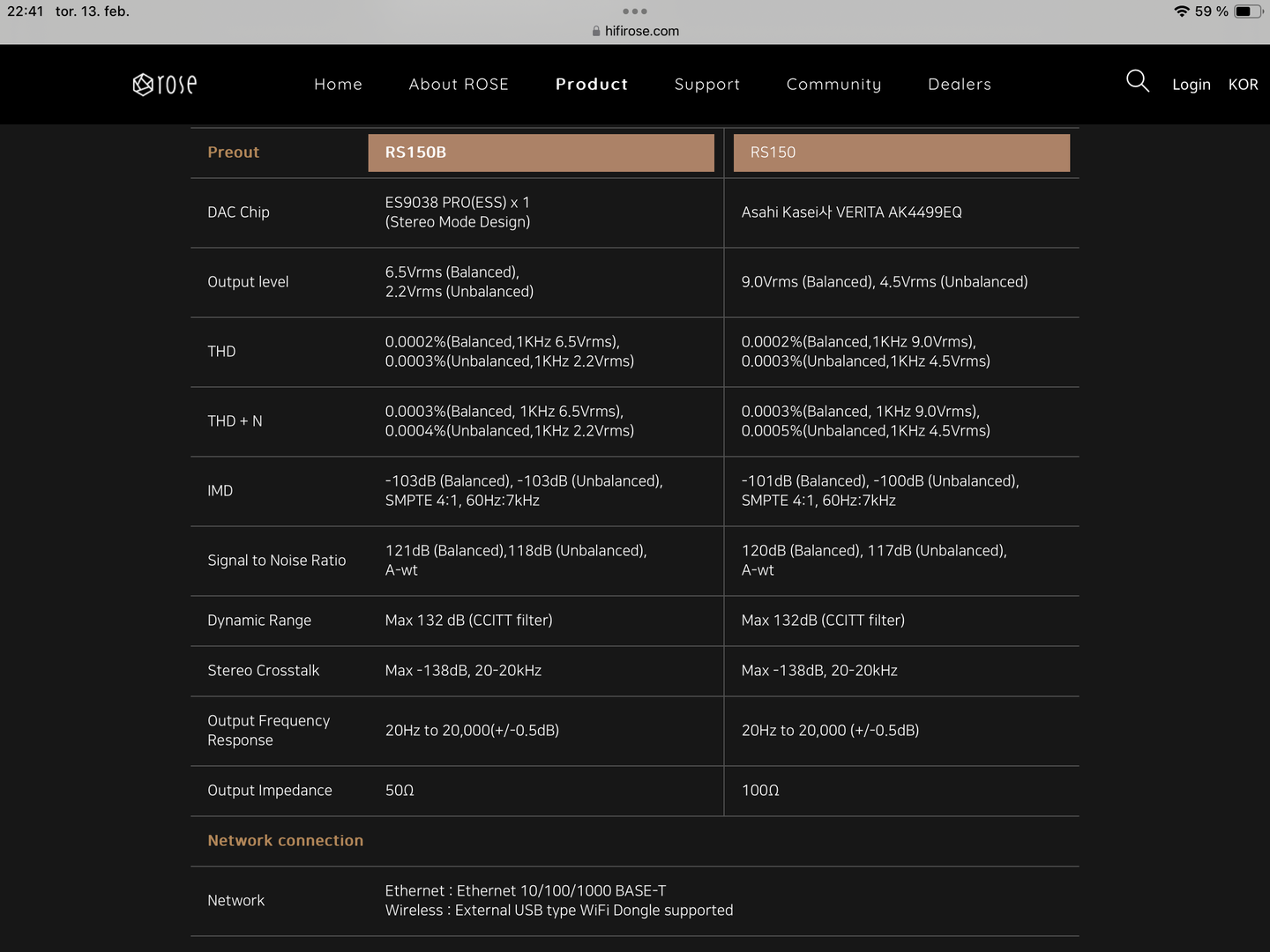Open the Community section
The width and height of the screenshot is (1270, 952).
tap(833, 85)
